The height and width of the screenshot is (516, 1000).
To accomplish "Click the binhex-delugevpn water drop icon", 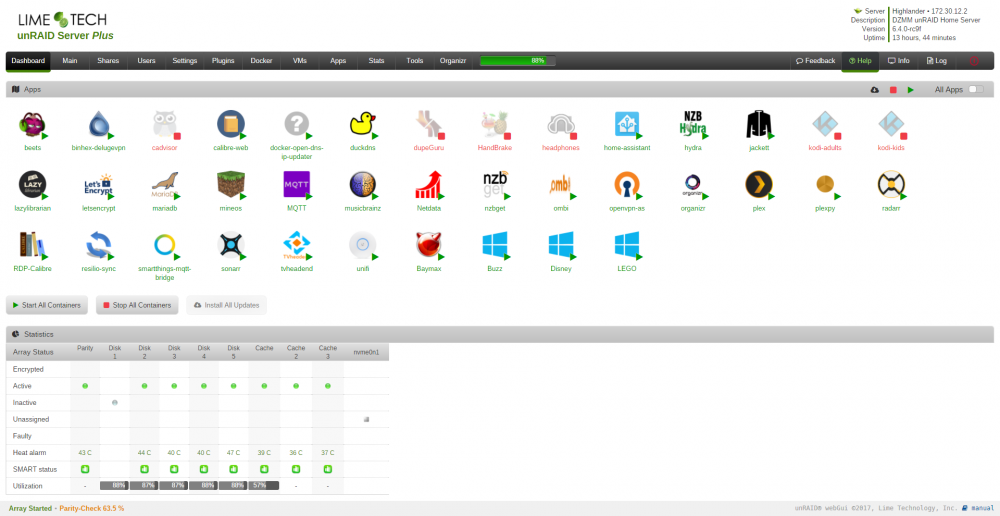I will (x=98, y=124).
